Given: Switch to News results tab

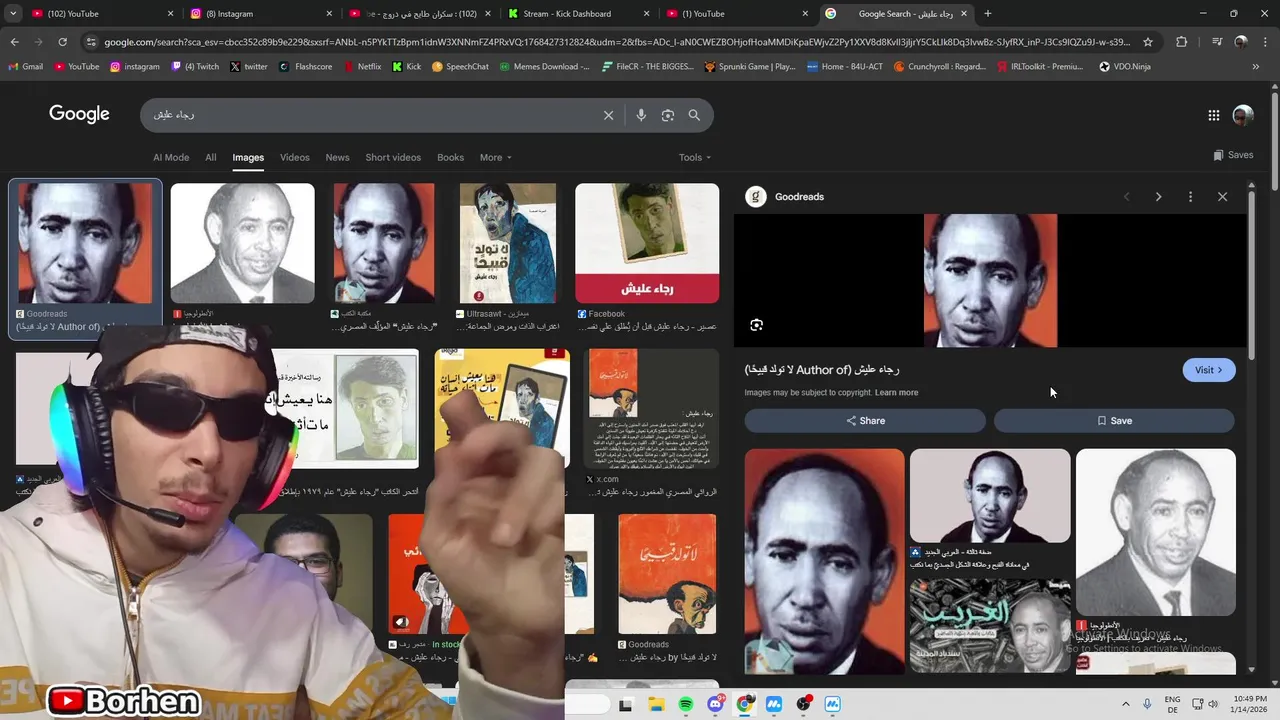Looking at the screenshot, I should click(337, 157).
